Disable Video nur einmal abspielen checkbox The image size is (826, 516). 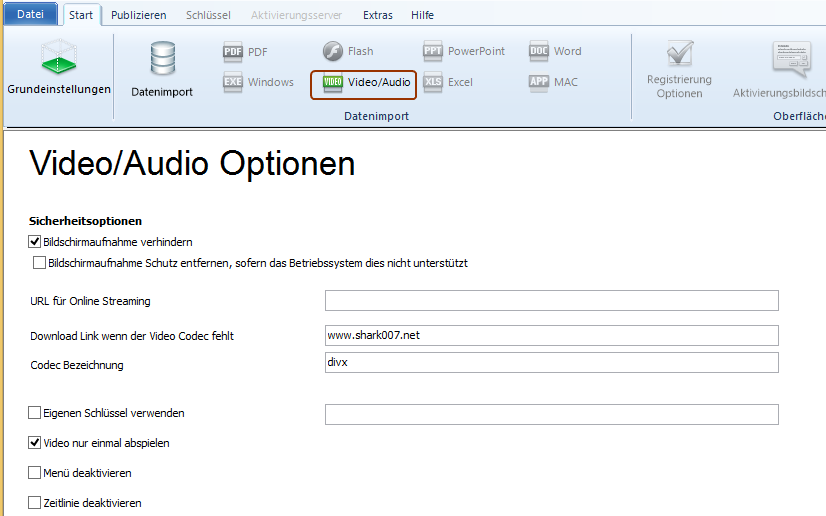35,443
